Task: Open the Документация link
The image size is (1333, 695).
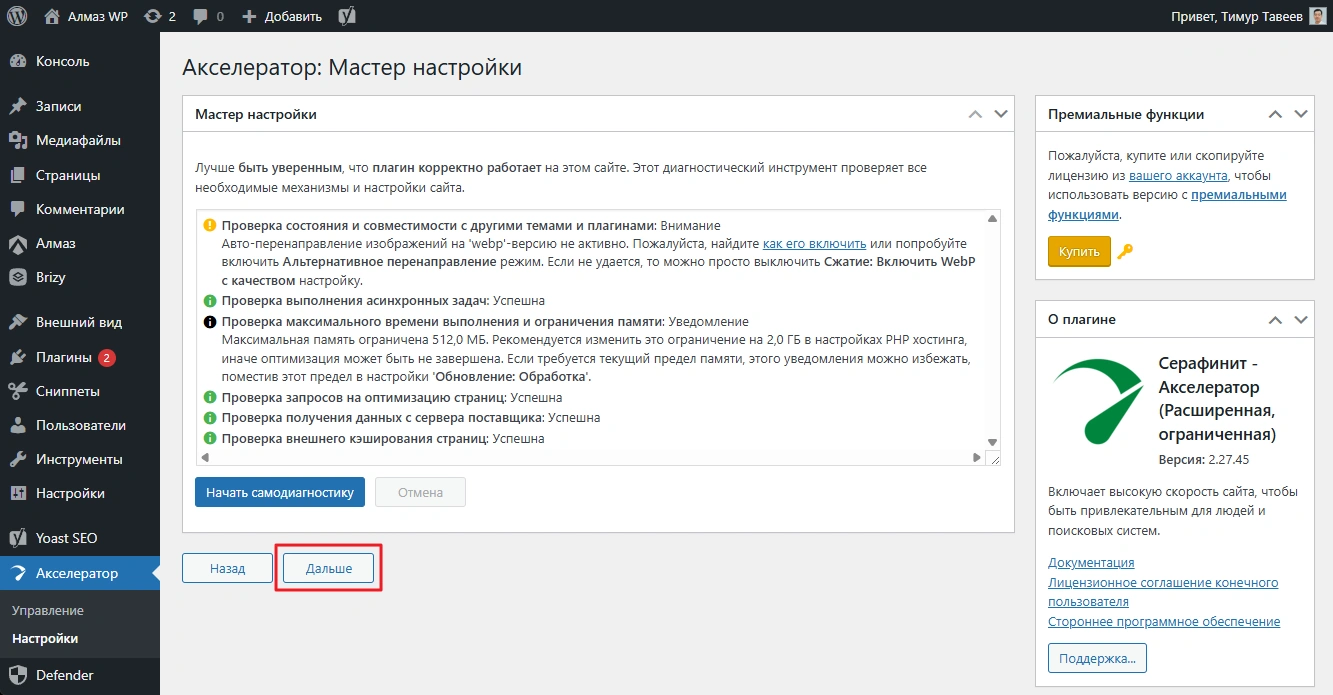Action: point(1091,563)
